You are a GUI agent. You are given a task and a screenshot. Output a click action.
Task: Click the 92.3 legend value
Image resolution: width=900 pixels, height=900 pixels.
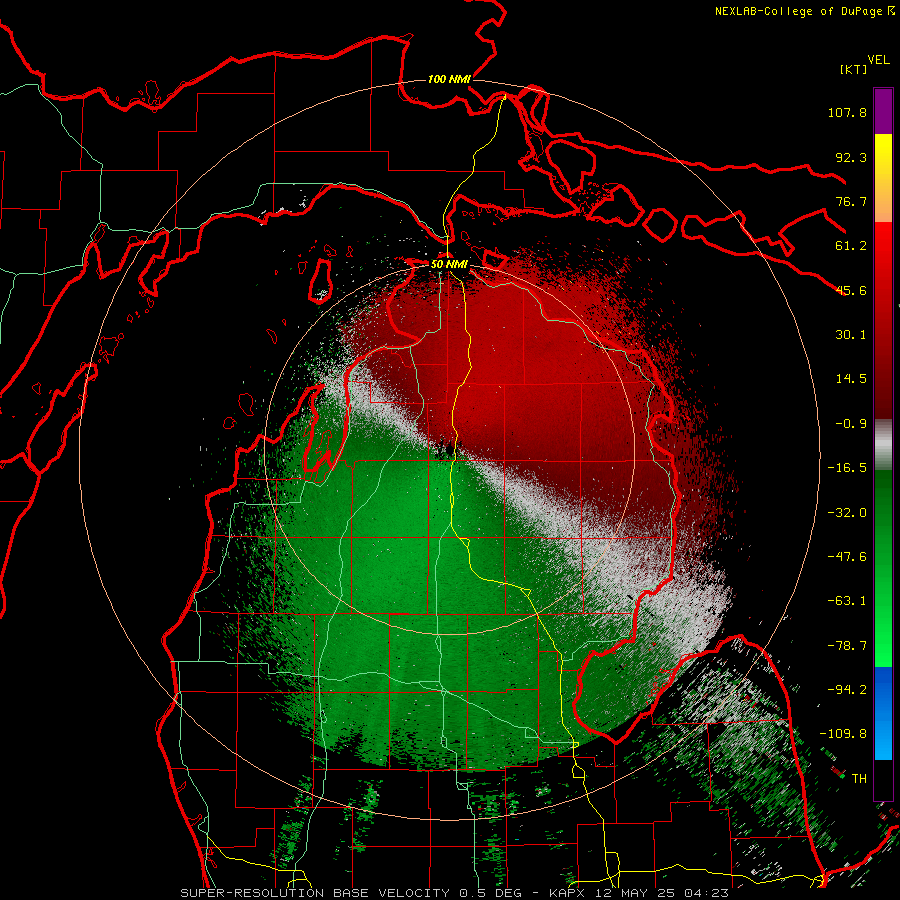pyautogui.click(x=851, y=157)
